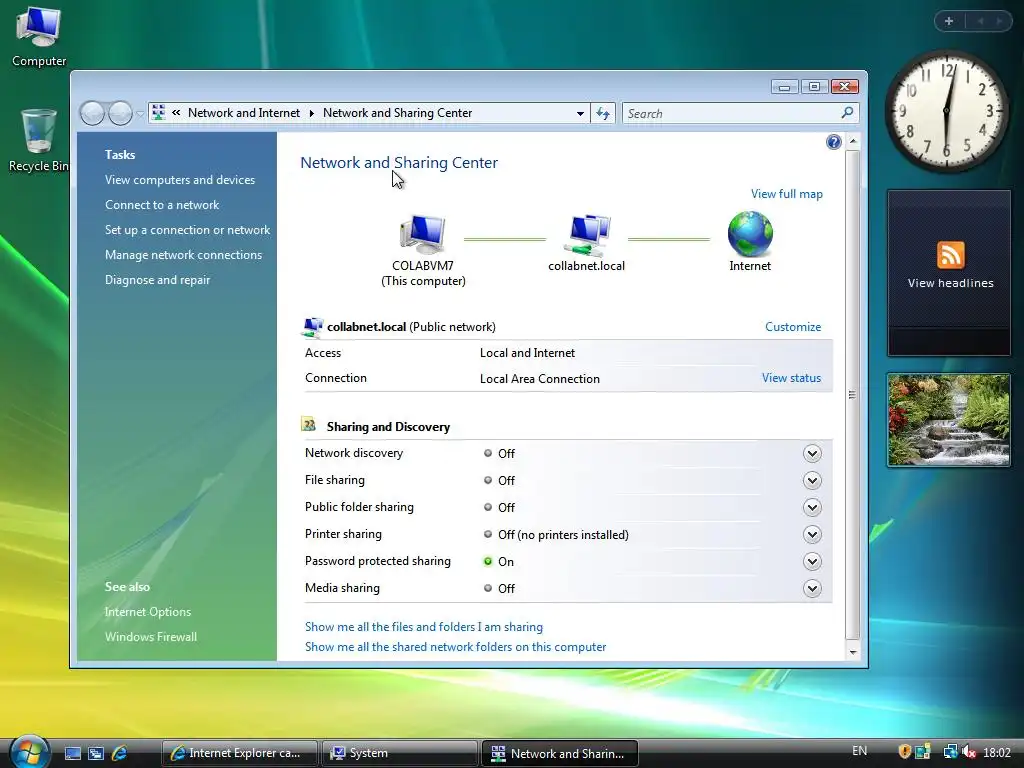
Task: Show all files and folders I am sharing
Action: pyautogui.click(x=424, y=627)
